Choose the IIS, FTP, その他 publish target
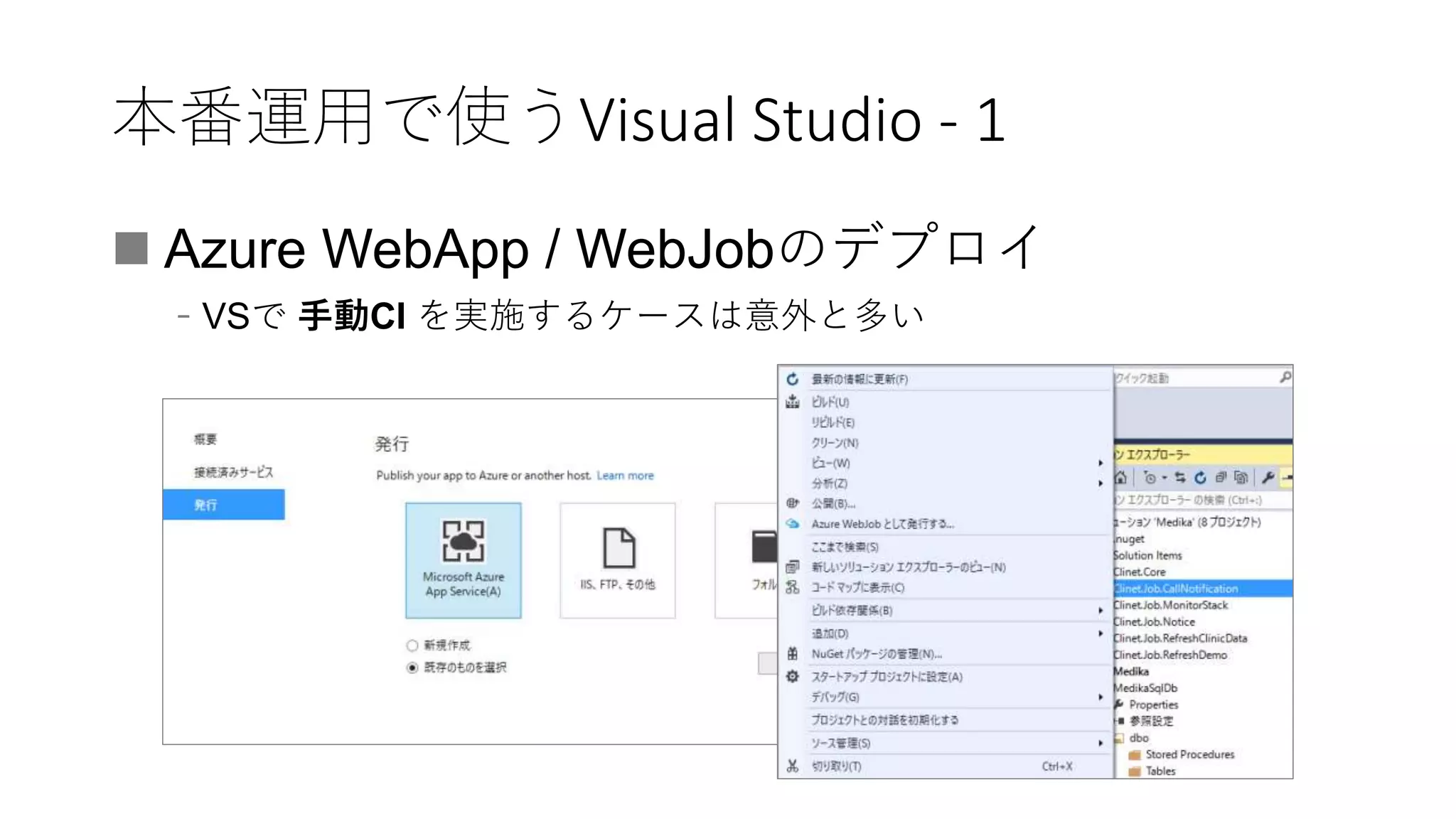This screenshot has height=819, width=1456. tap(617, 560)
